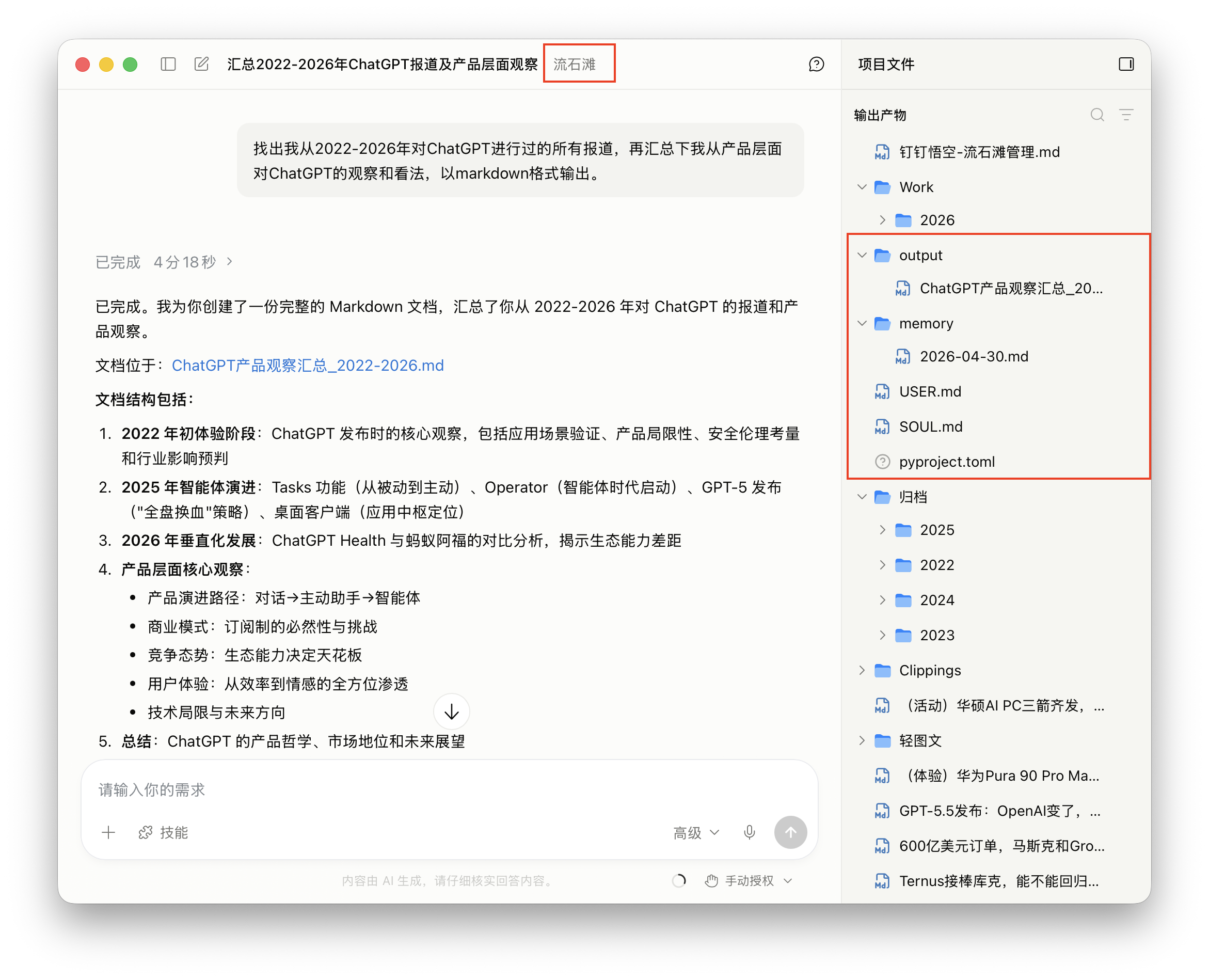Viewport: 1209px width, 980px height.
Task: Search project files with the magnifier icon
Action: [1097, 115]
